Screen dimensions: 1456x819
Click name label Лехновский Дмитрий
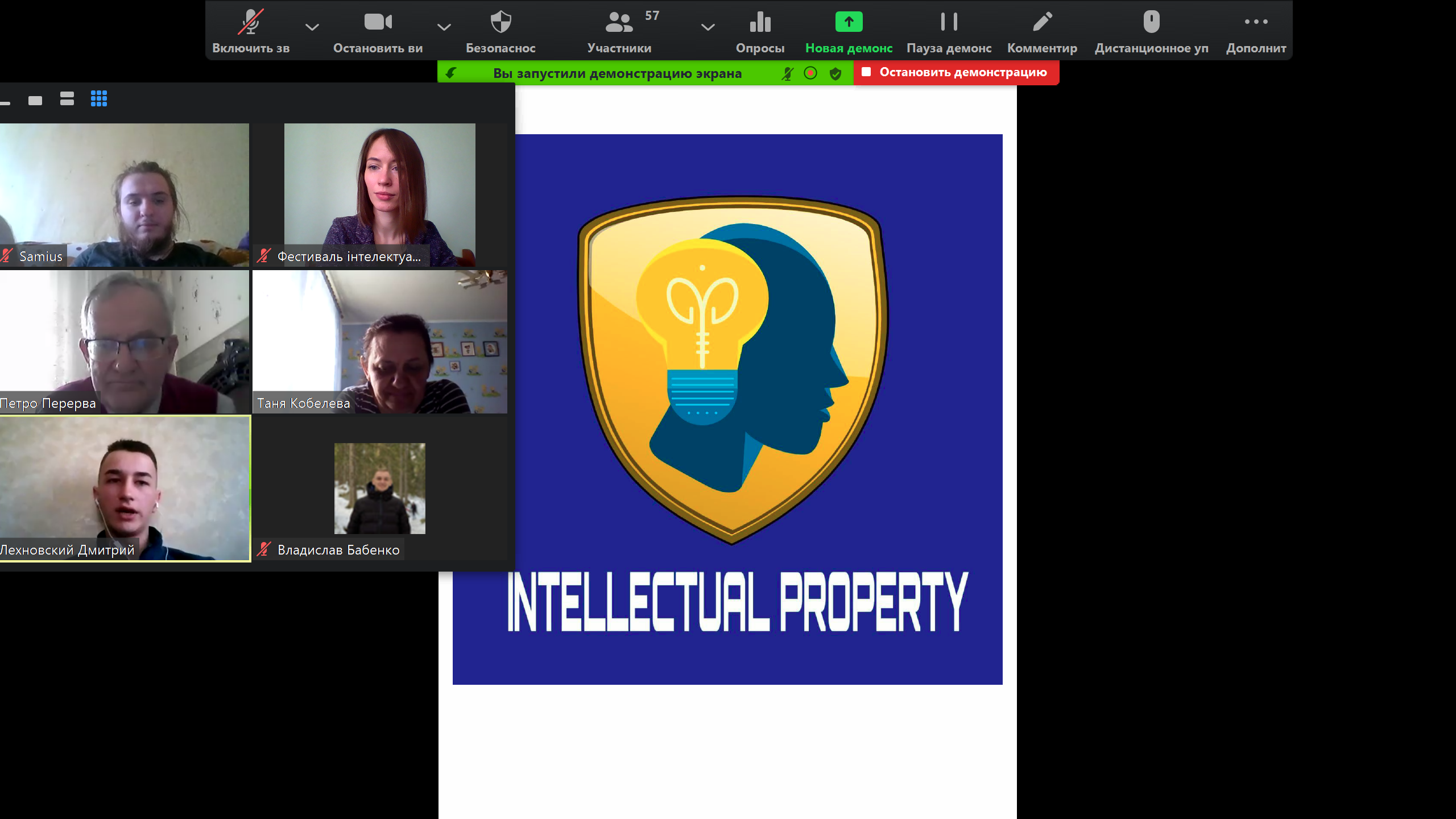click(x=67, y=550)
